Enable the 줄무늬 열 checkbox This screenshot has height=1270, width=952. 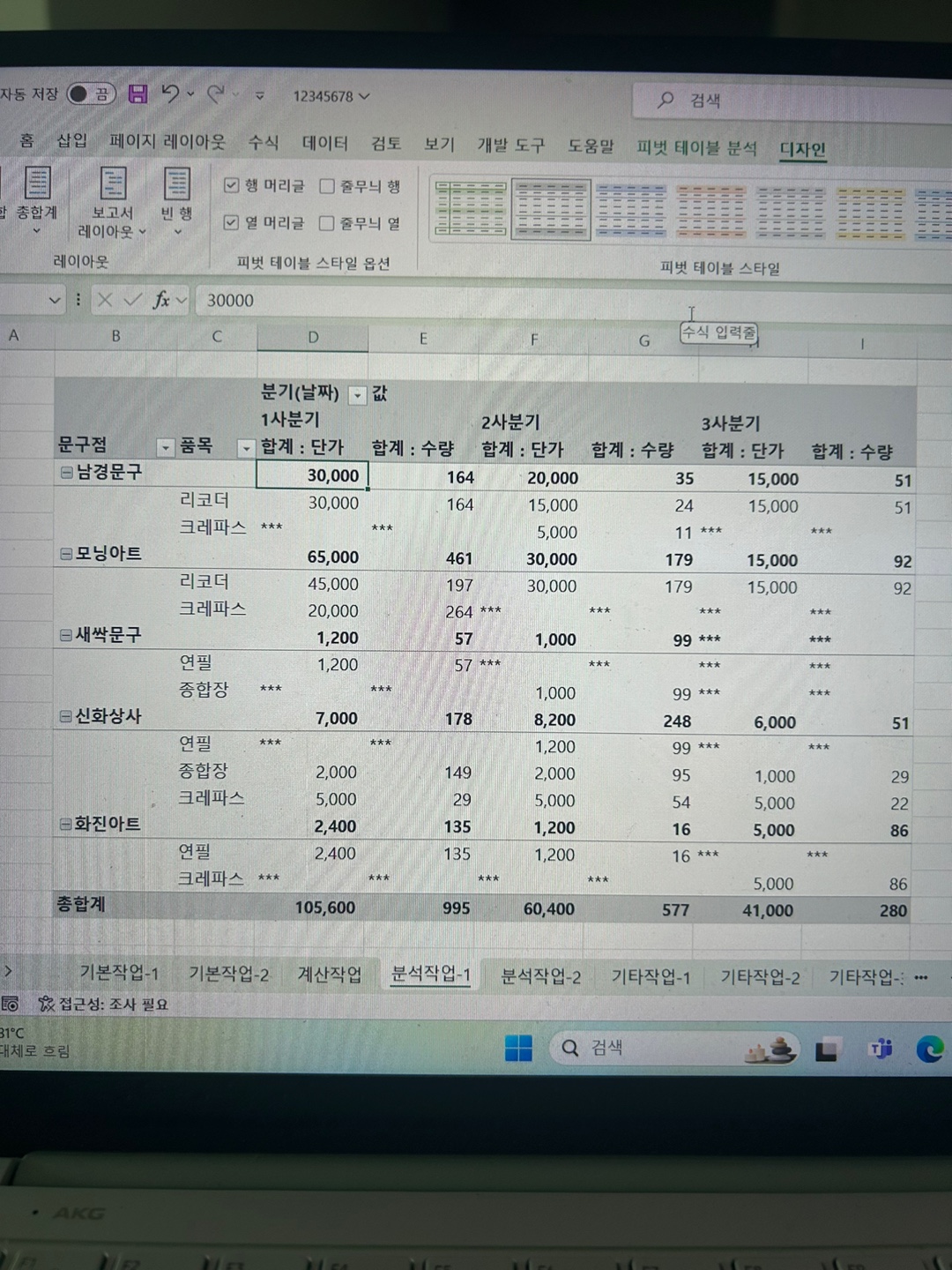coord(326,223)
